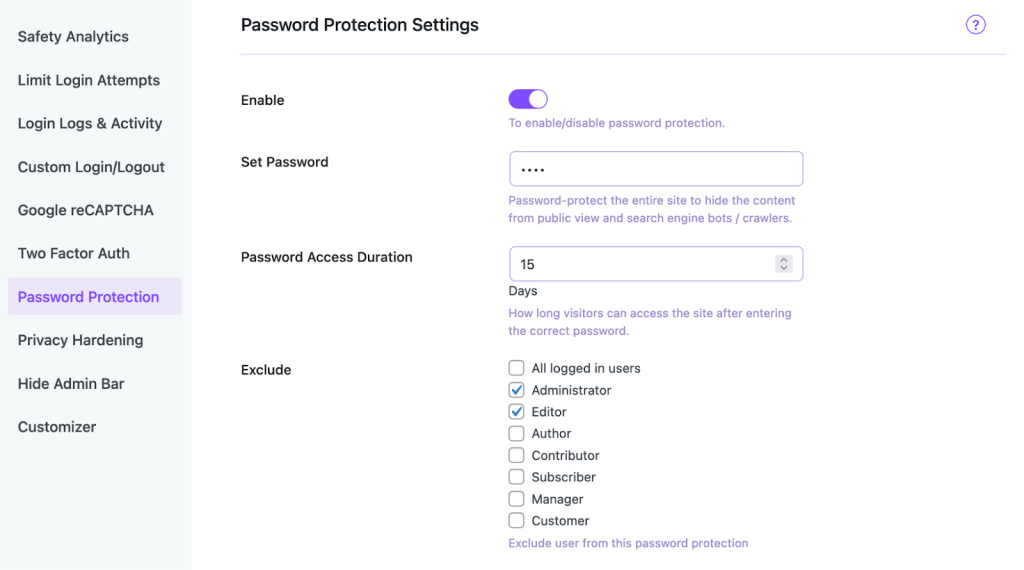This screenshot has height=570, width=1024.
Task: Navigate to Custom Login/Logout
Action: click(x=91, y=167)
